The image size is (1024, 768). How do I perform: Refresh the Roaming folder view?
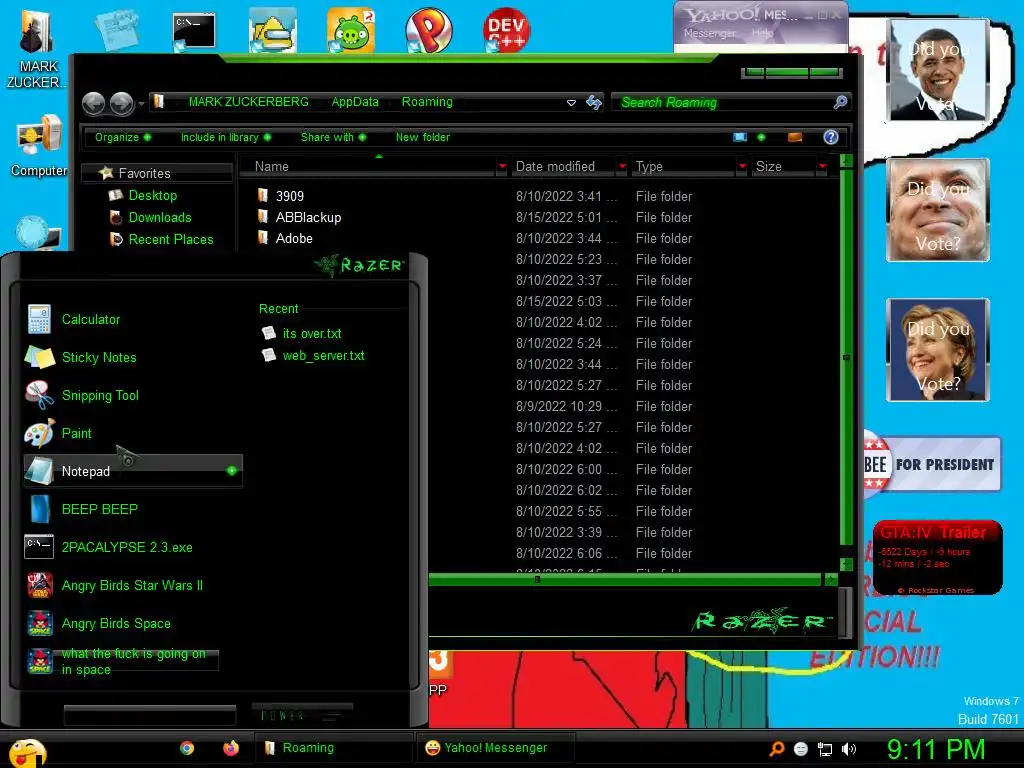click(594, 102)
